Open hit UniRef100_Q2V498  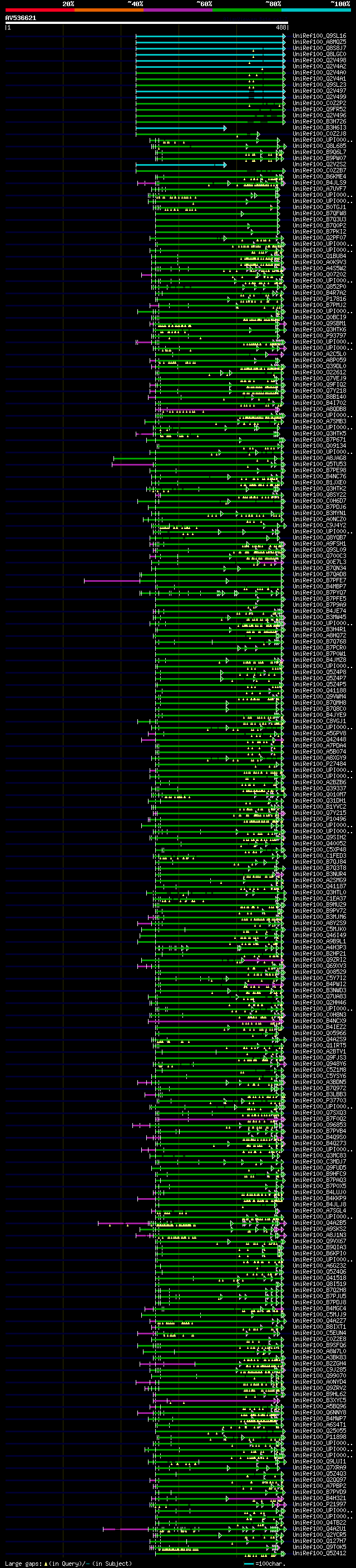pyautogui.click(x=319, y=60)
